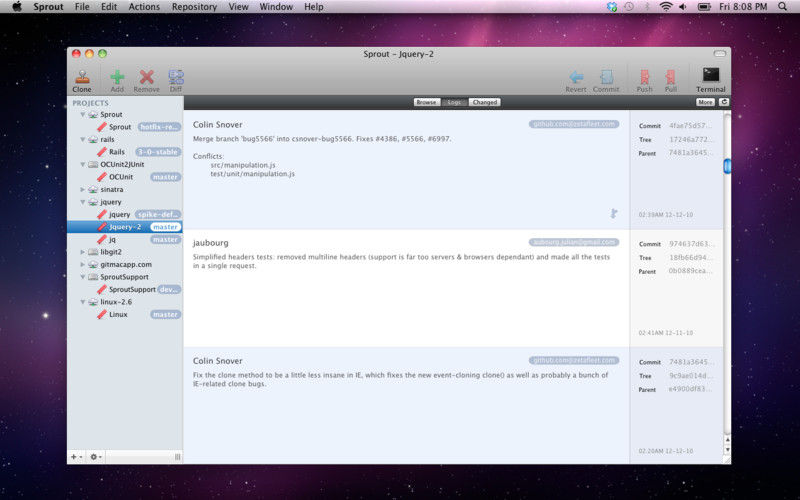Collapse the rails project group
The image size is (800, 500).
(83, 139)
